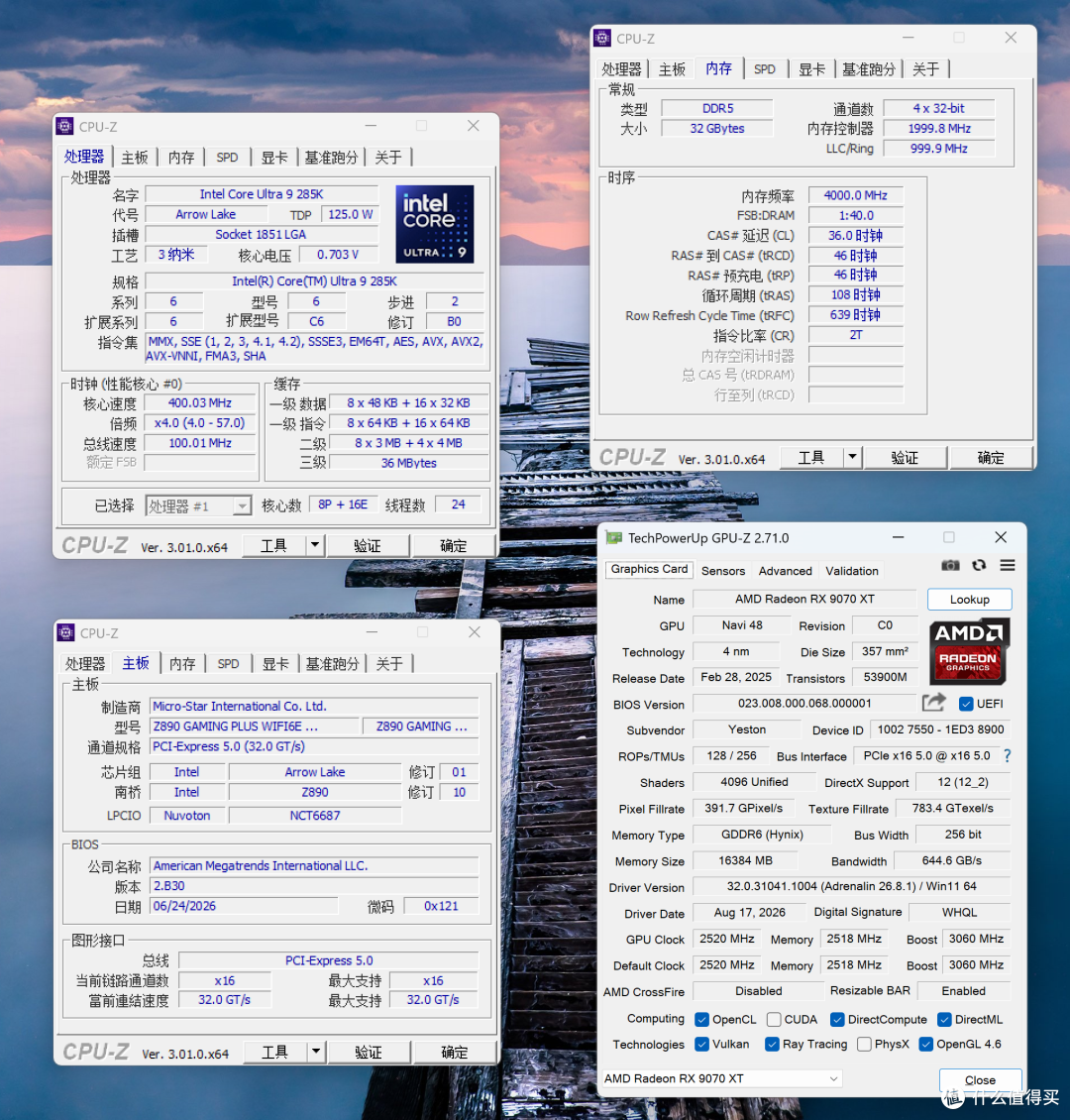The width and height of the screenshot is (1070, 1120).
Task: Click the 1:40.0 FSB:DRAM value
Action: click(856, 215)
